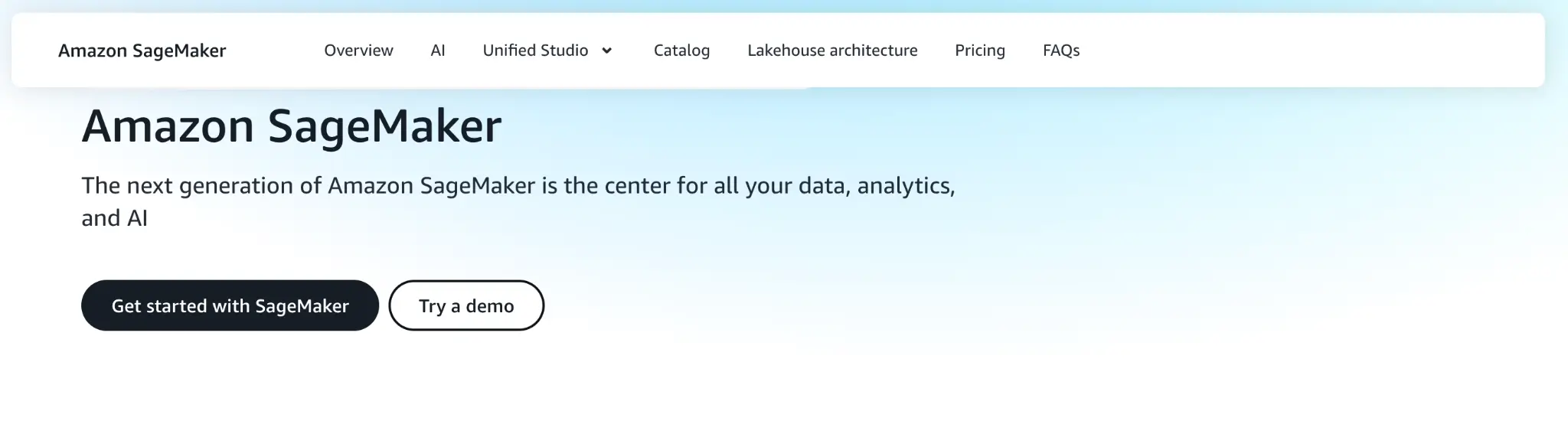This screenshot has height=434, width=1568.
Task: Click the large Amazon SageMaker page heading
Action: click(292, 126)
